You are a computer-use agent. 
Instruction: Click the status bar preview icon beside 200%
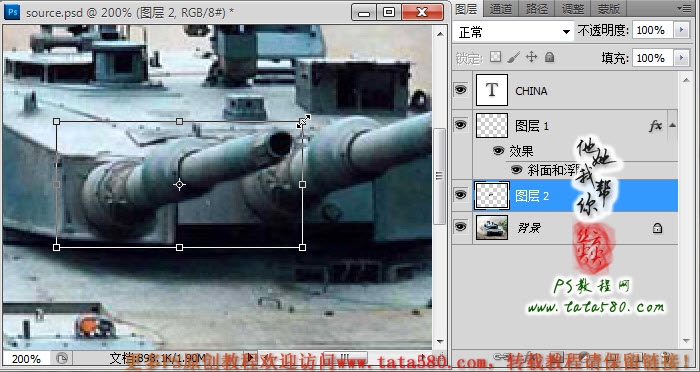[62, 358]
